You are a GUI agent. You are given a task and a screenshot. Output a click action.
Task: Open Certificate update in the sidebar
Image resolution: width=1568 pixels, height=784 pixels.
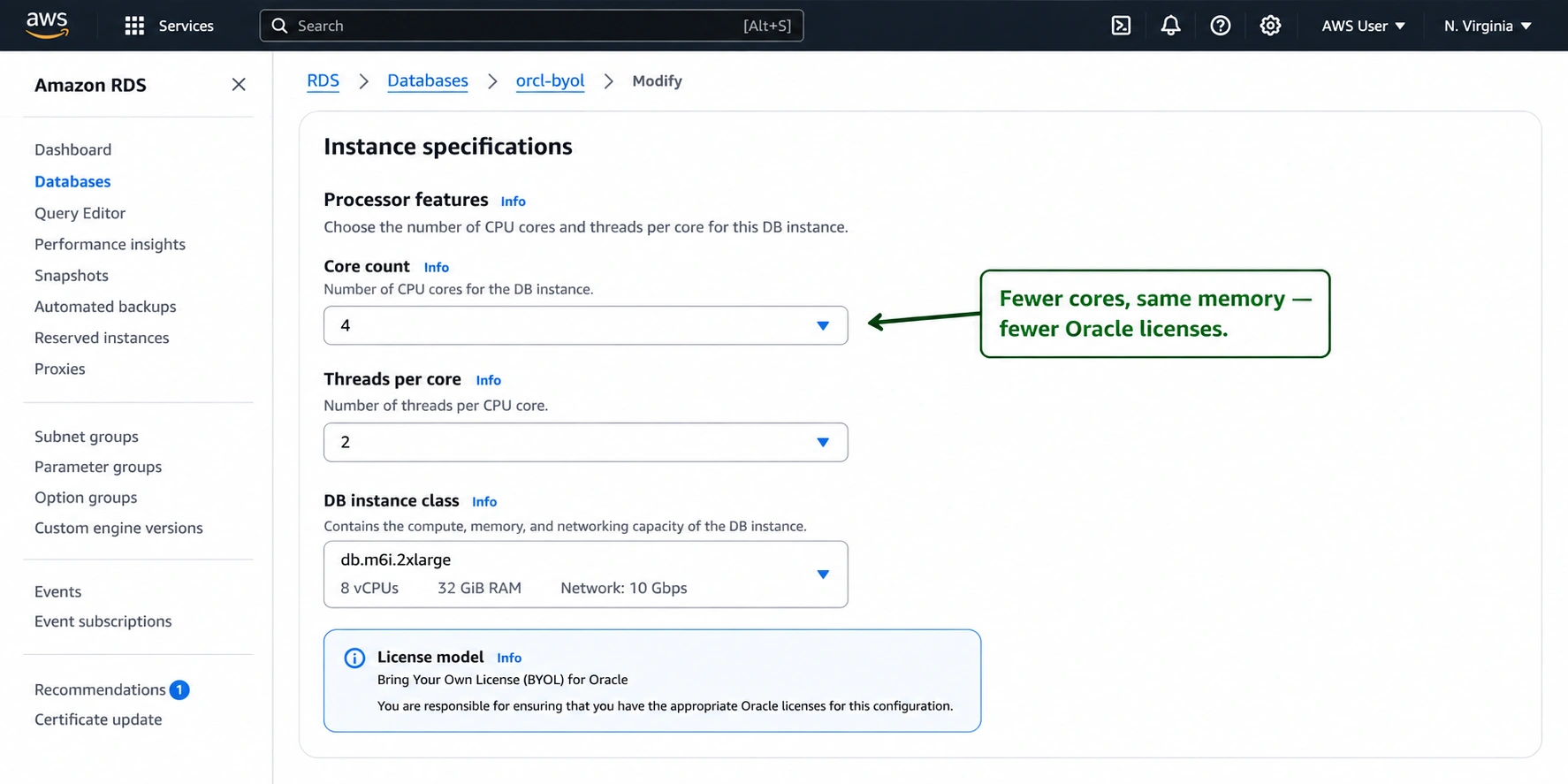coord(98,719)
